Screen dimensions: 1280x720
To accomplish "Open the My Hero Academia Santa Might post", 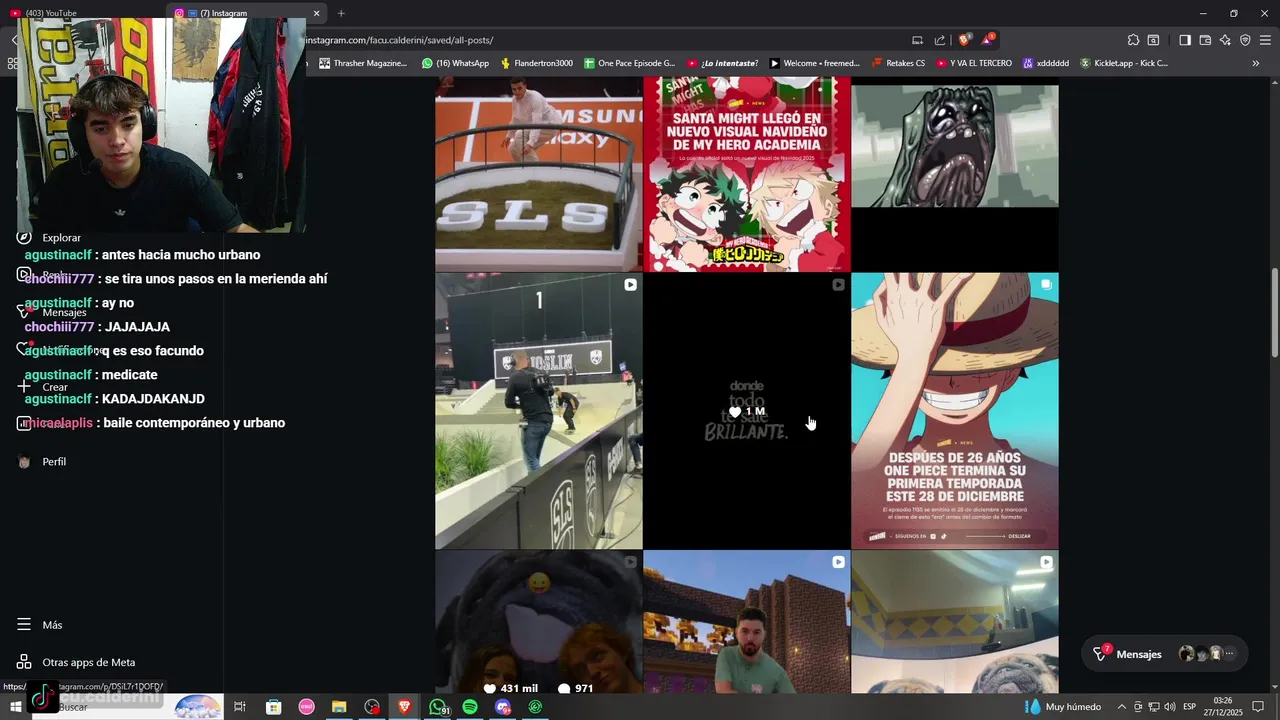I will click(x=746, y=172).
